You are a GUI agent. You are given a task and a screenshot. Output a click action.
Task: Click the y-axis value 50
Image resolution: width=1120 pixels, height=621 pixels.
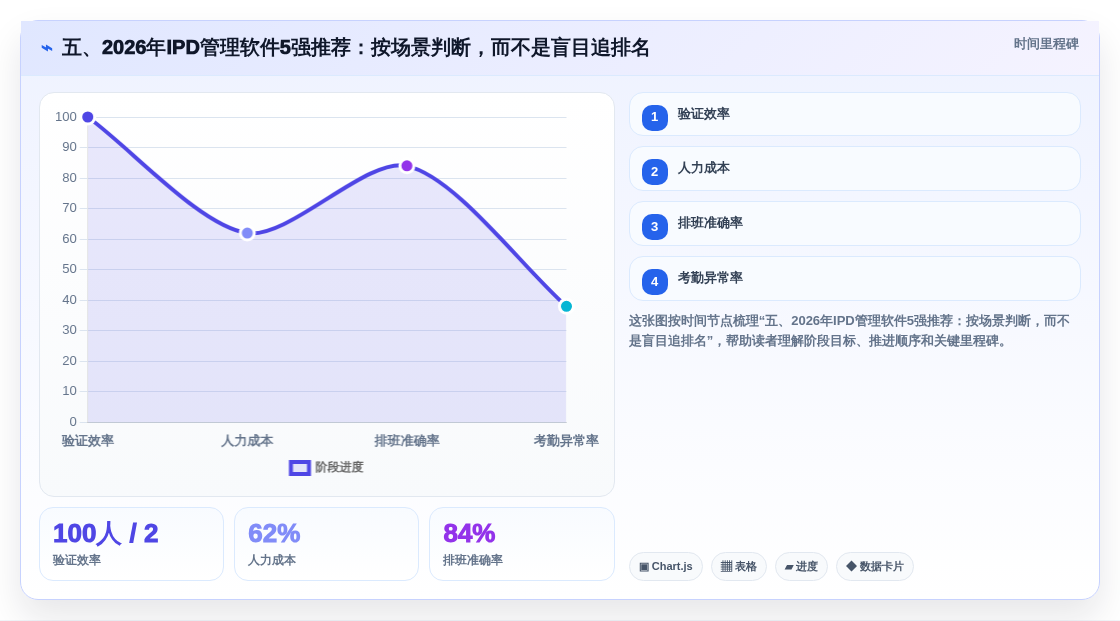click(x=69, y=269)
